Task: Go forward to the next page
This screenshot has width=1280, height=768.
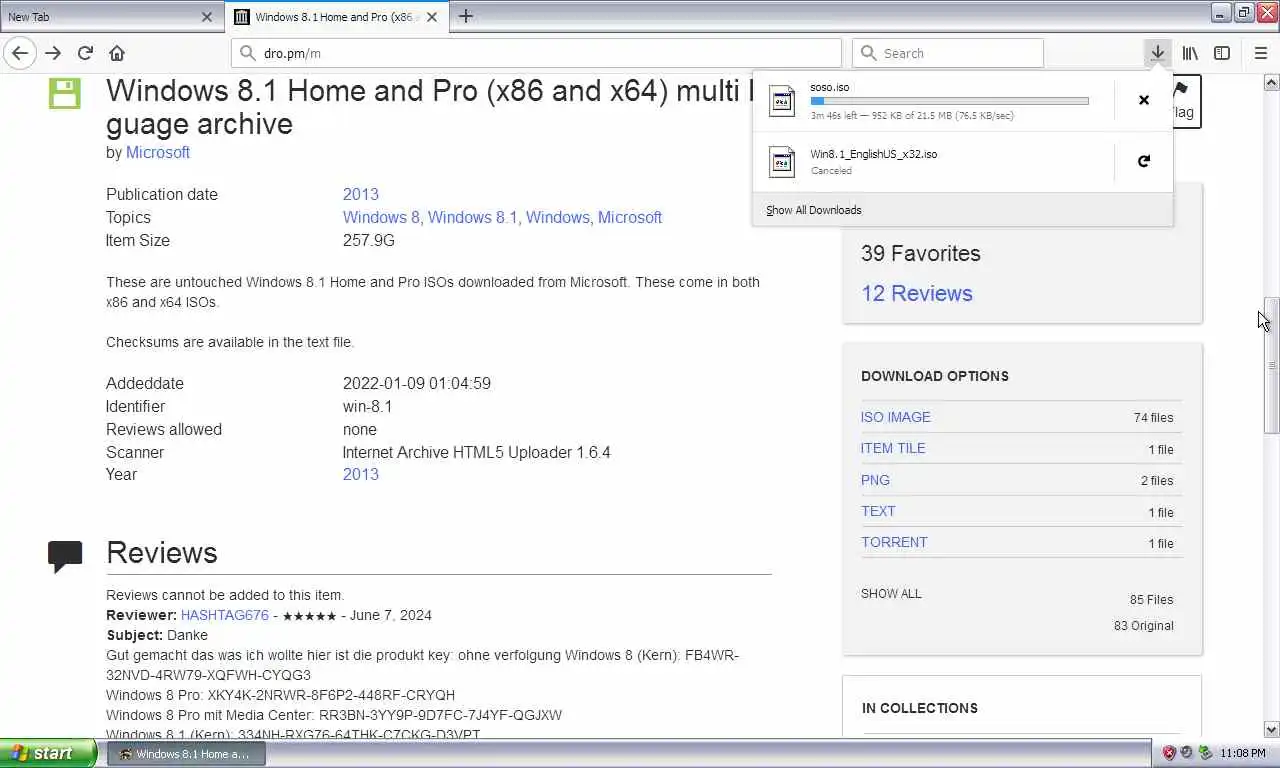Action: 53,53
